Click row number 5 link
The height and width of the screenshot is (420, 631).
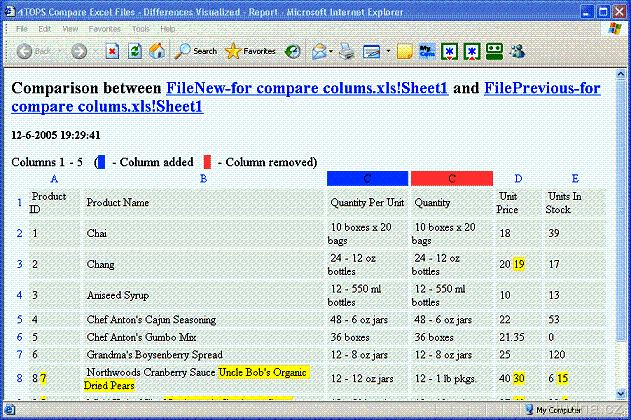coord(19,319)
